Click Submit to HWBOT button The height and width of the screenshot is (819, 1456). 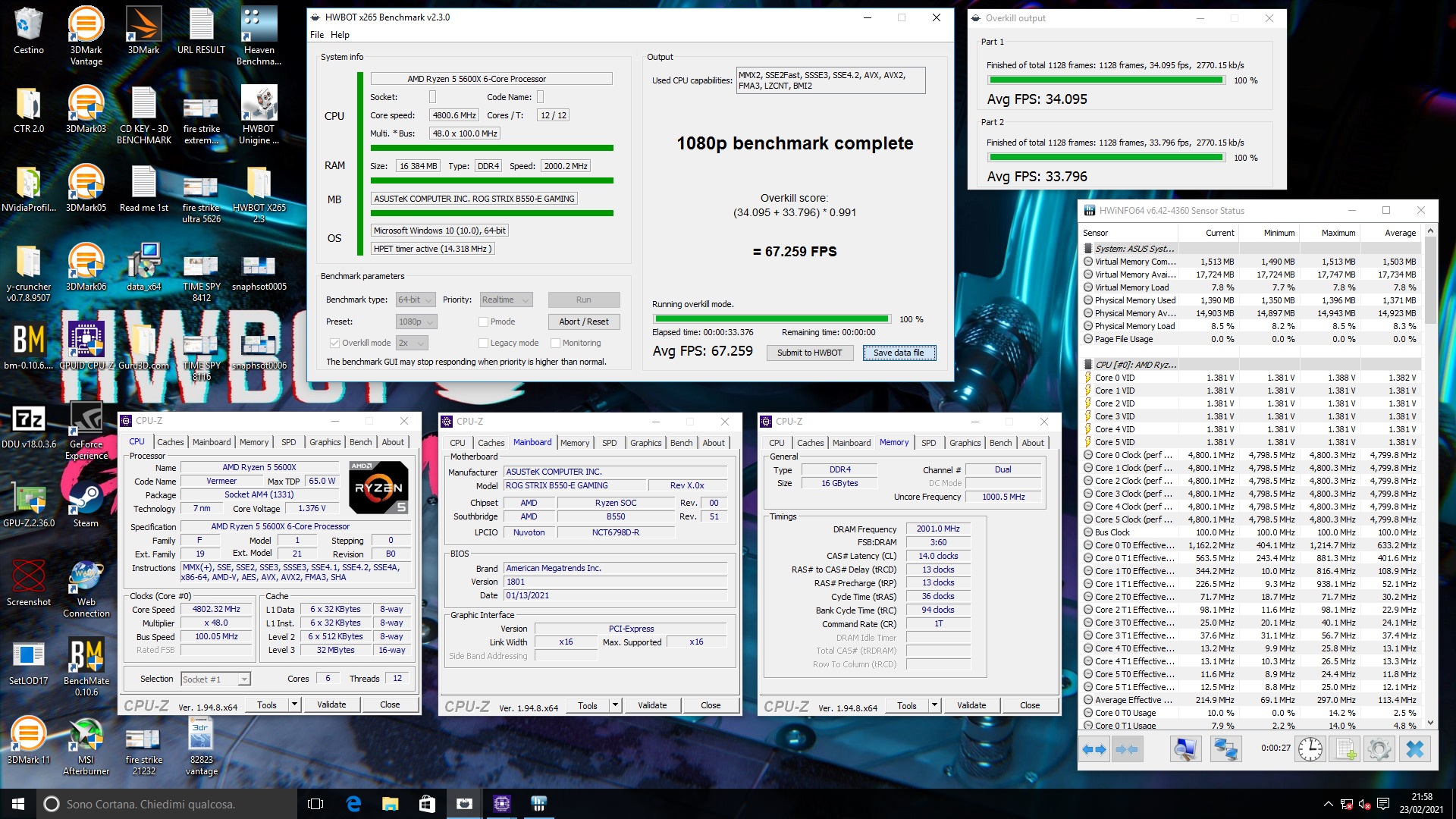pos(809,353)
